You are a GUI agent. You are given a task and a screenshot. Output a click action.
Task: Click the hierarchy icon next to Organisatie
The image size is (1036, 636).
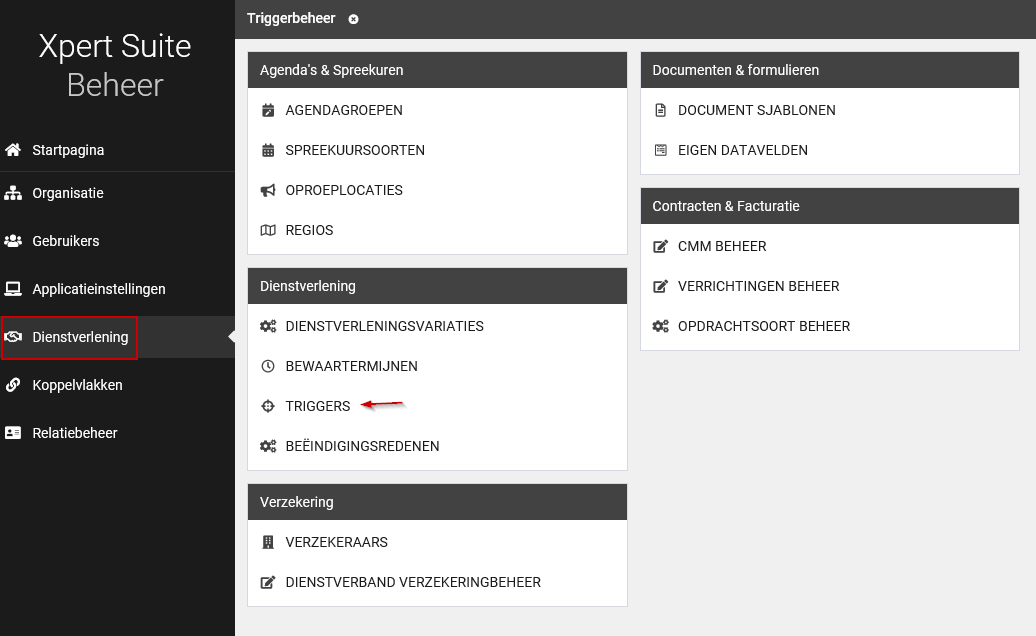click(x=13, y=193)
